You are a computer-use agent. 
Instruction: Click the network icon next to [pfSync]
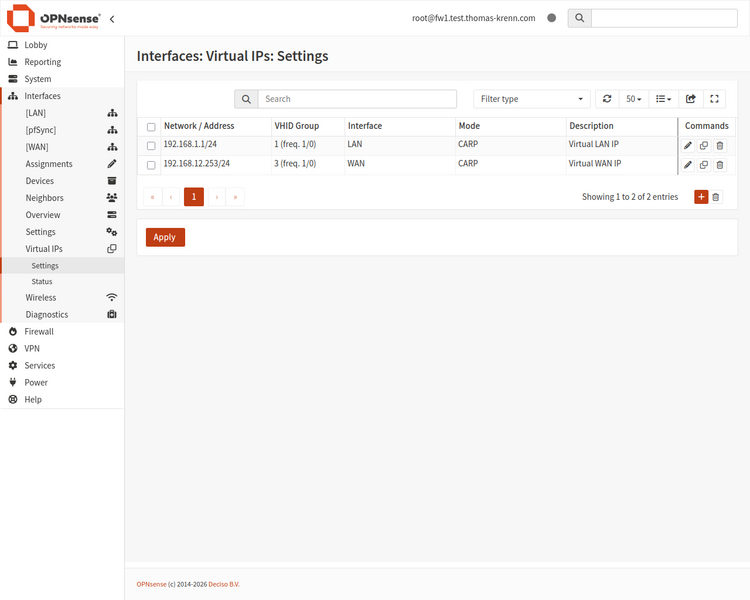(x=112, y=130)
